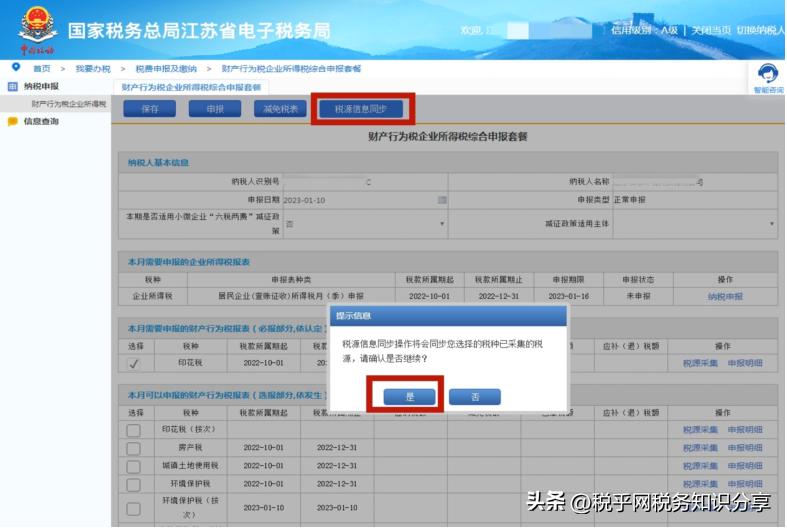Click the 纳税人识别号 field
Image resolution: width=787 pixels, height=528 pixels.
365,182
